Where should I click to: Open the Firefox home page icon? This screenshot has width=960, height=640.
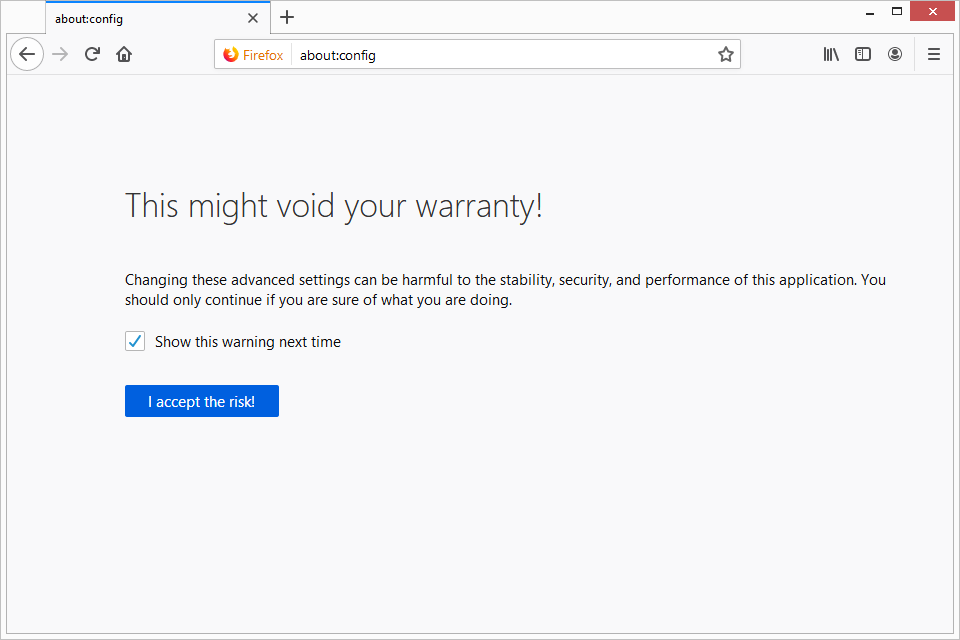coord(124,55)
